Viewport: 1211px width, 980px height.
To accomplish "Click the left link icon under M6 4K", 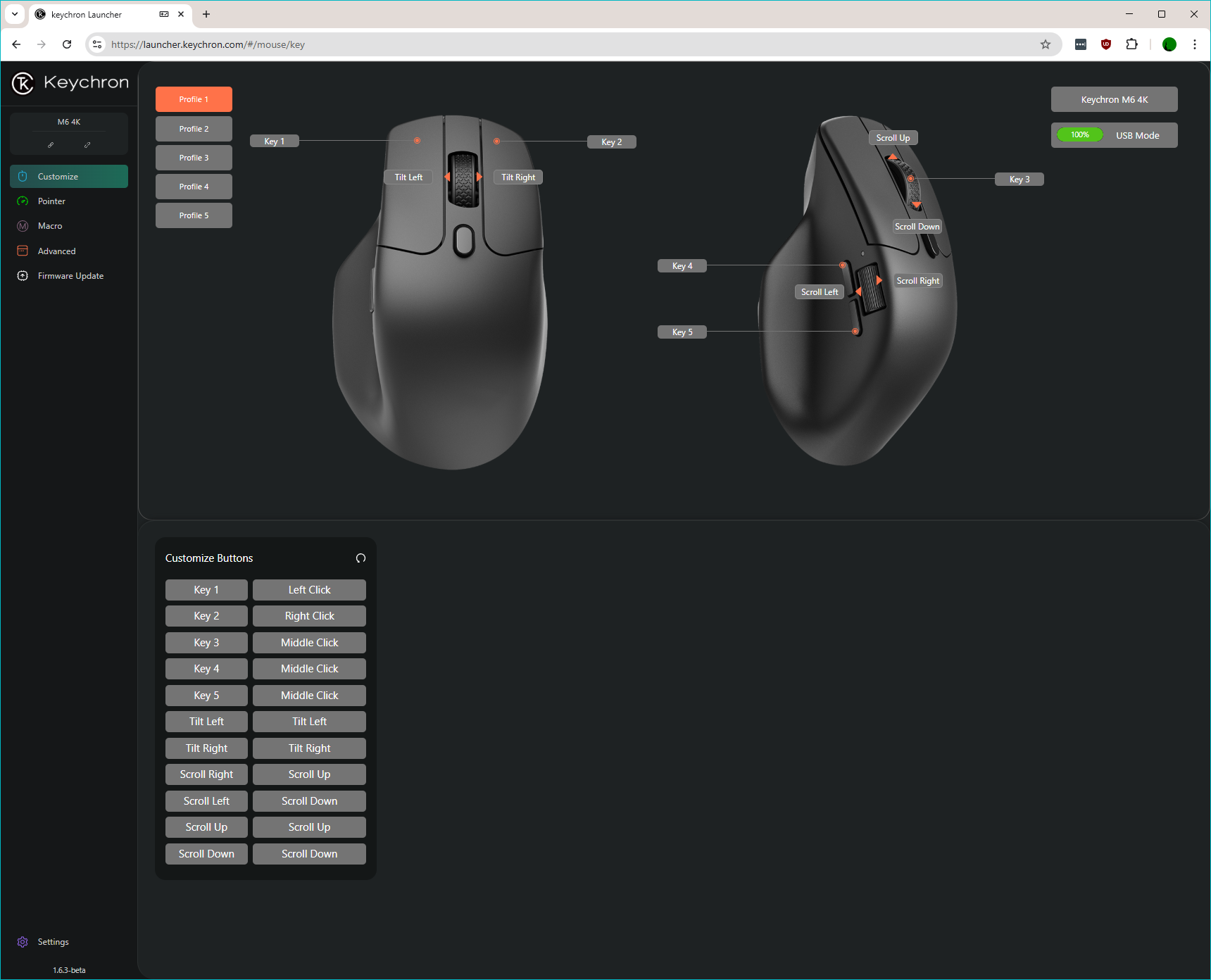I will click(x=51, y=145).
